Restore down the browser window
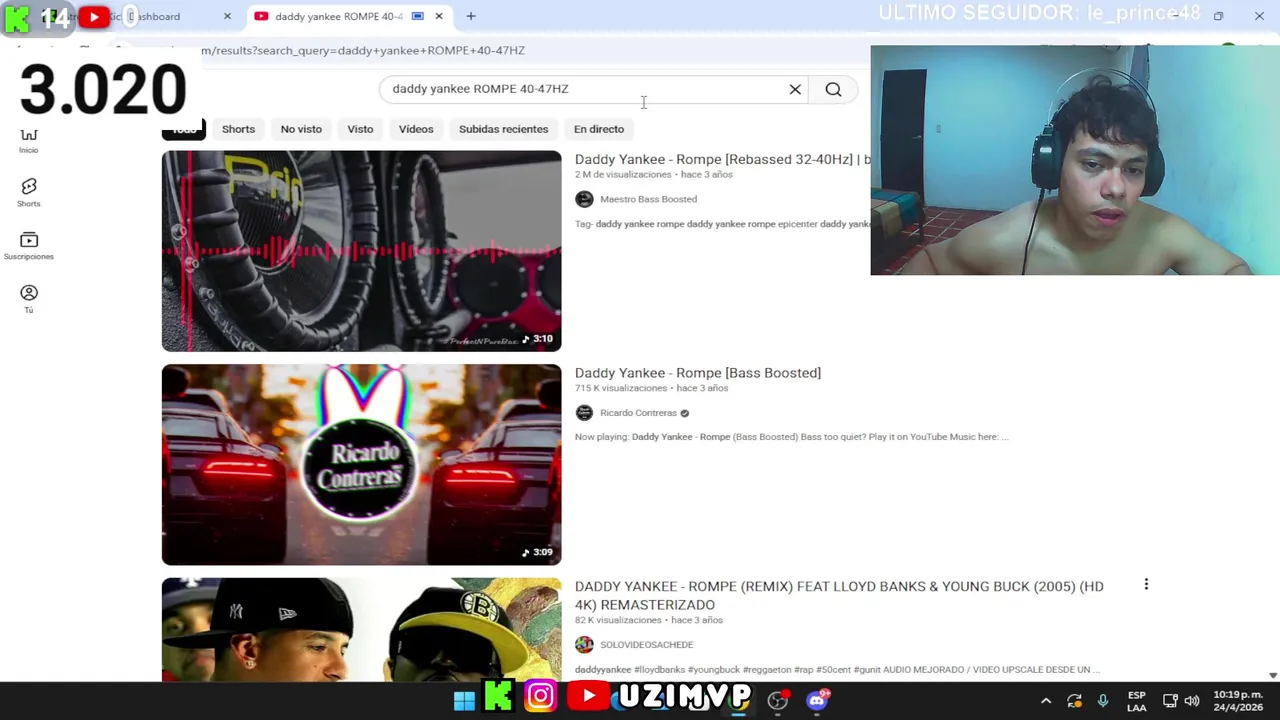 click(x=1218, y=16)
